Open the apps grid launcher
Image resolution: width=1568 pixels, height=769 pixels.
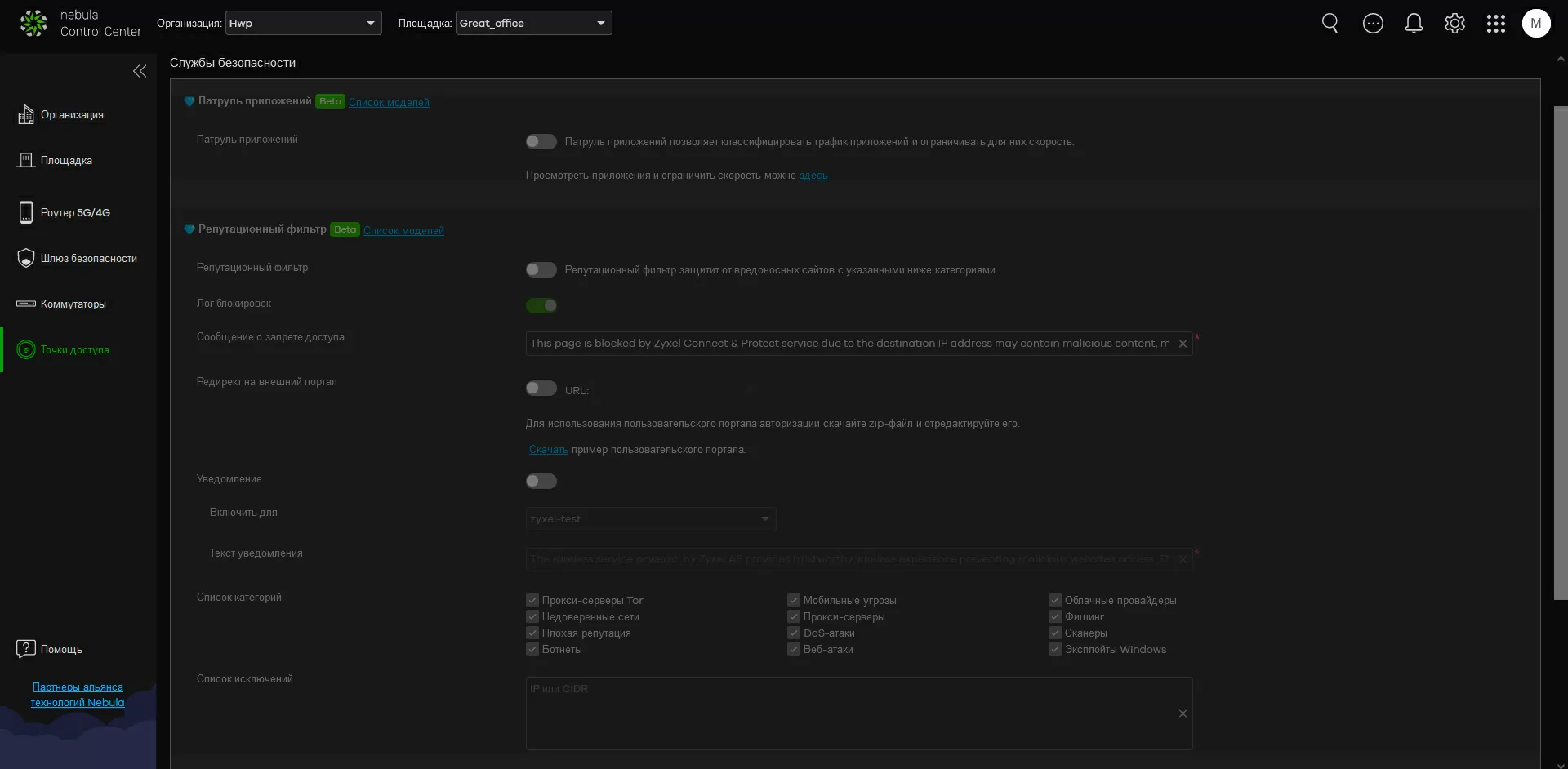(x=1495, y=23)
